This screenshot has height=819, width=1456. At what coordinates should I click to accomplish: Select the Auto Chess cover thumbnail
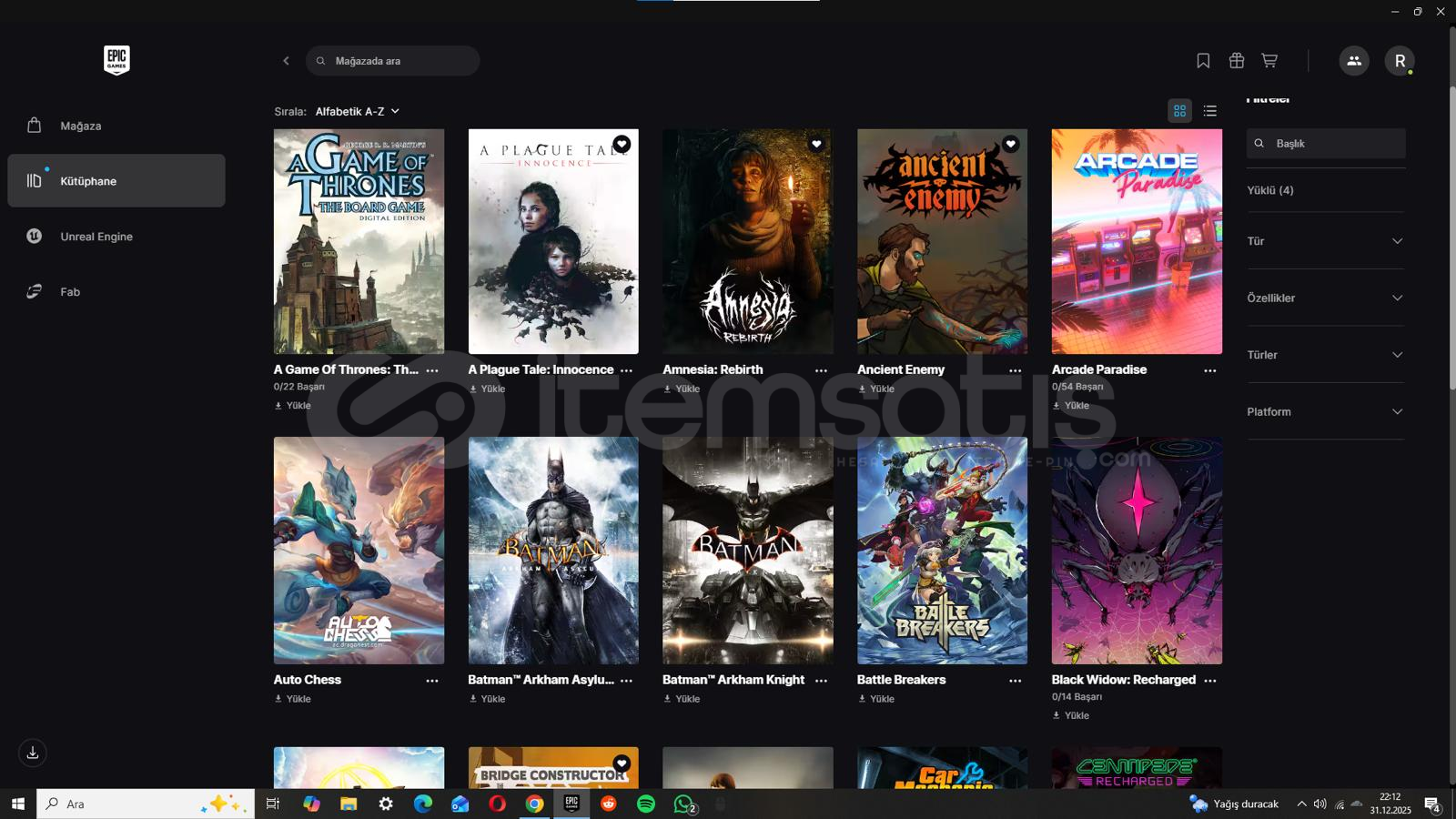click(359, 551)
